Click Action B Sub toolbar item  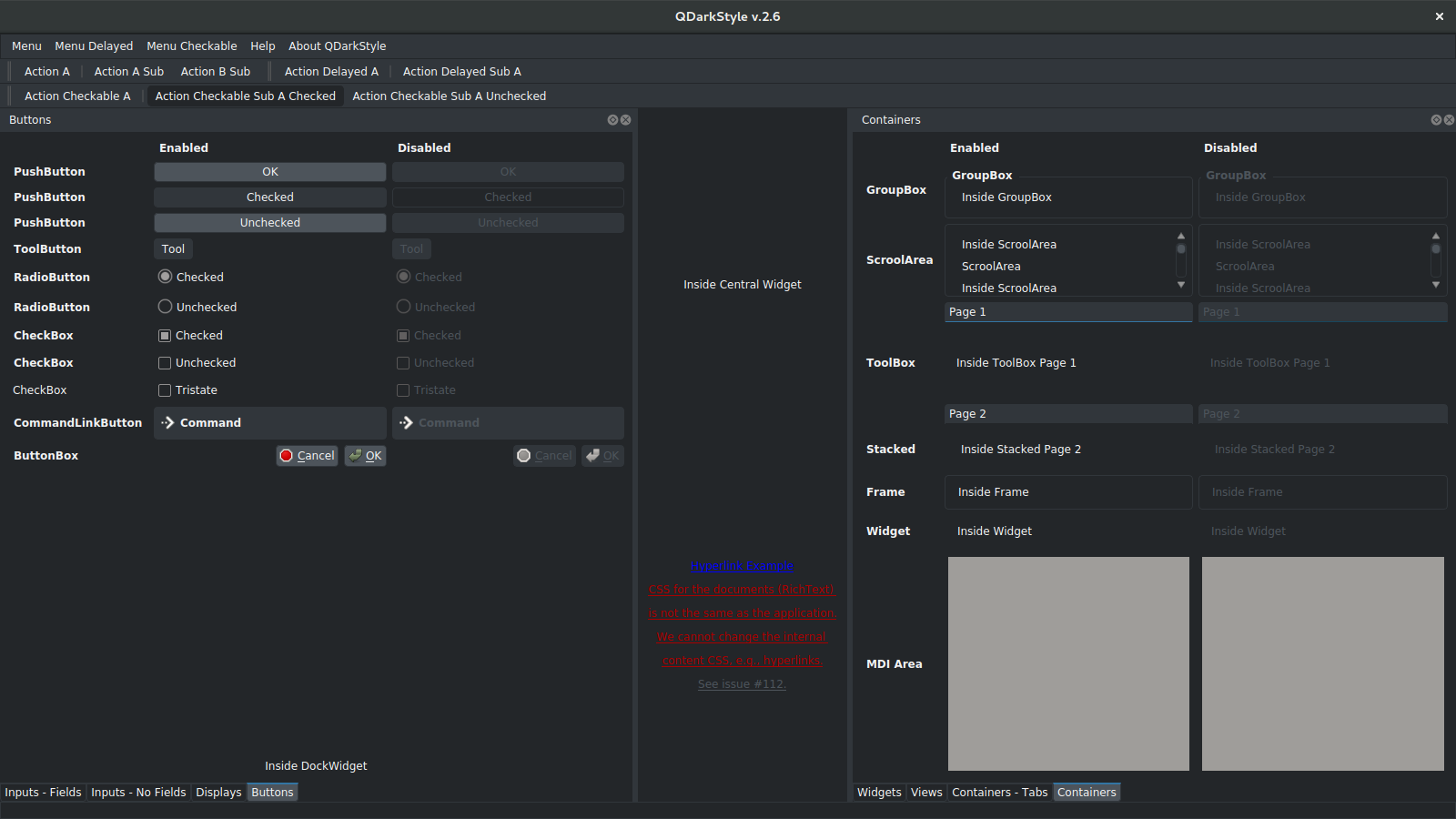pos(216,72)
